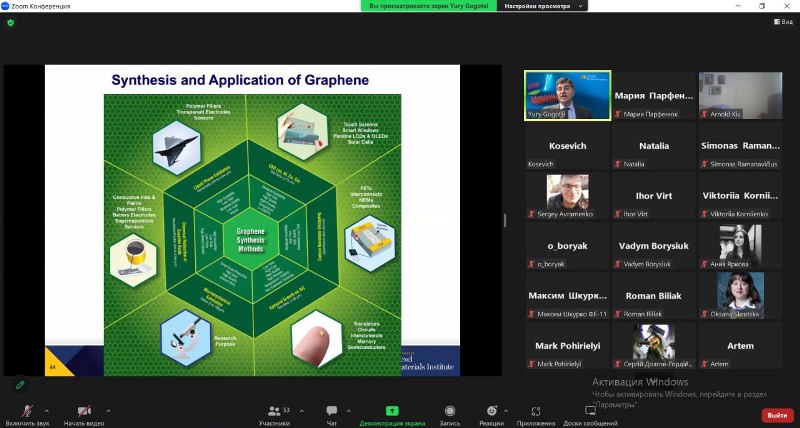
Task: Select Yury Gogotsi video thumbnail
Action: point(568,95)
